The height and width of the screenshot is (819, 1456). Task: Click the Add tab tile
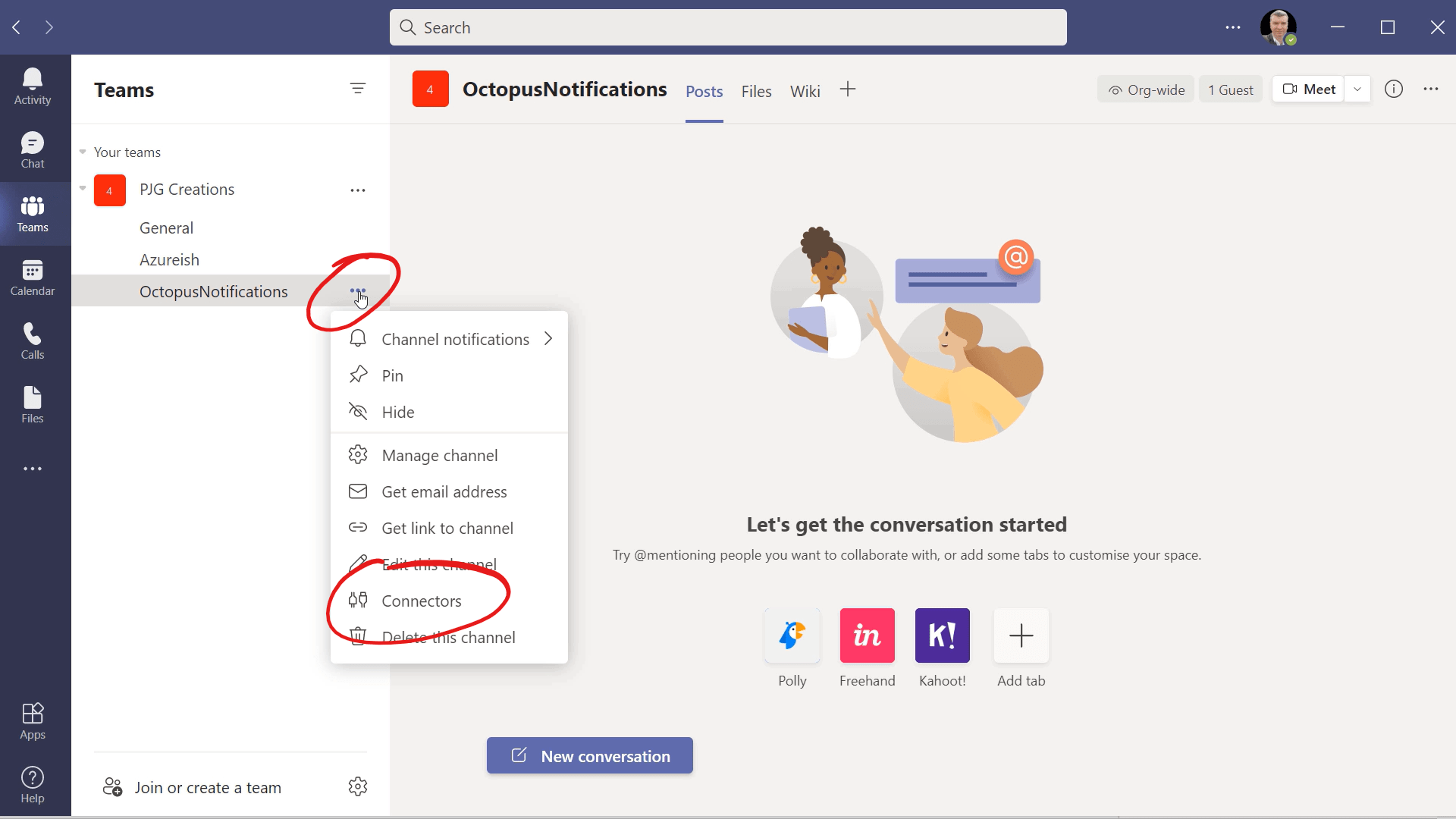[x=1021, y=635]
